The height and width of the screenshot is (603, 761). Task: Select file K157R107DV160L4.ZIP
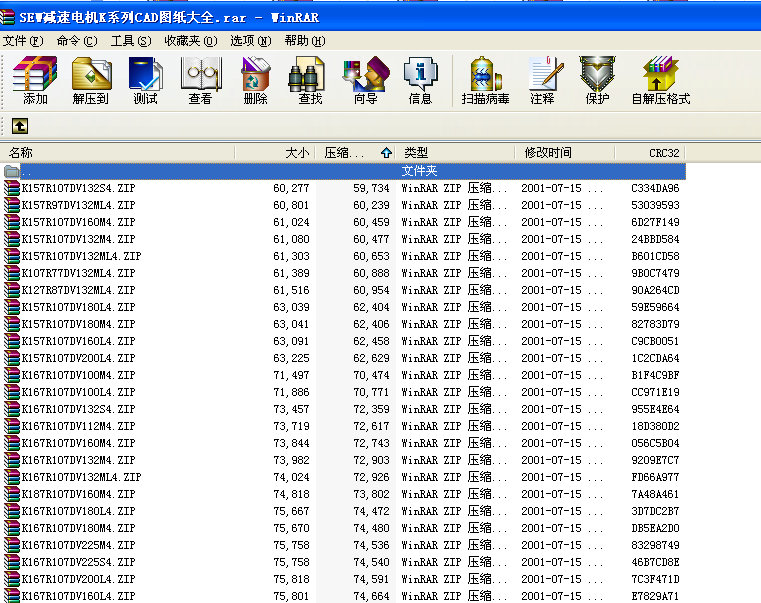click(x=79, y=341)
